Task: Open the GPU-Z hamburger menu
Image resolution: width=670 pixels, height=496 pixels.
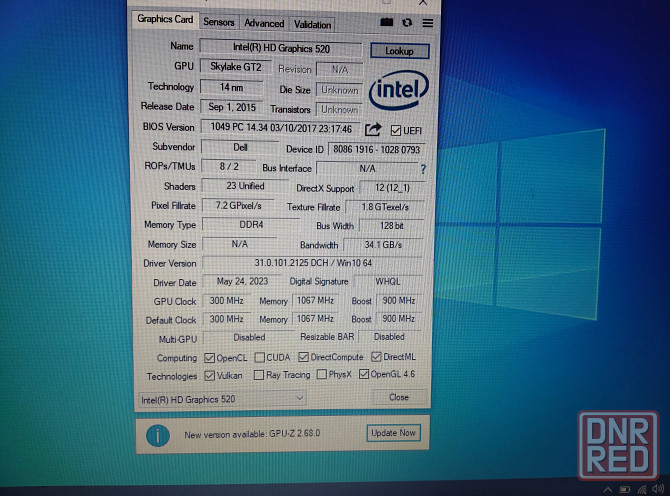Action: pyautogui.click(x=427, y=23)
